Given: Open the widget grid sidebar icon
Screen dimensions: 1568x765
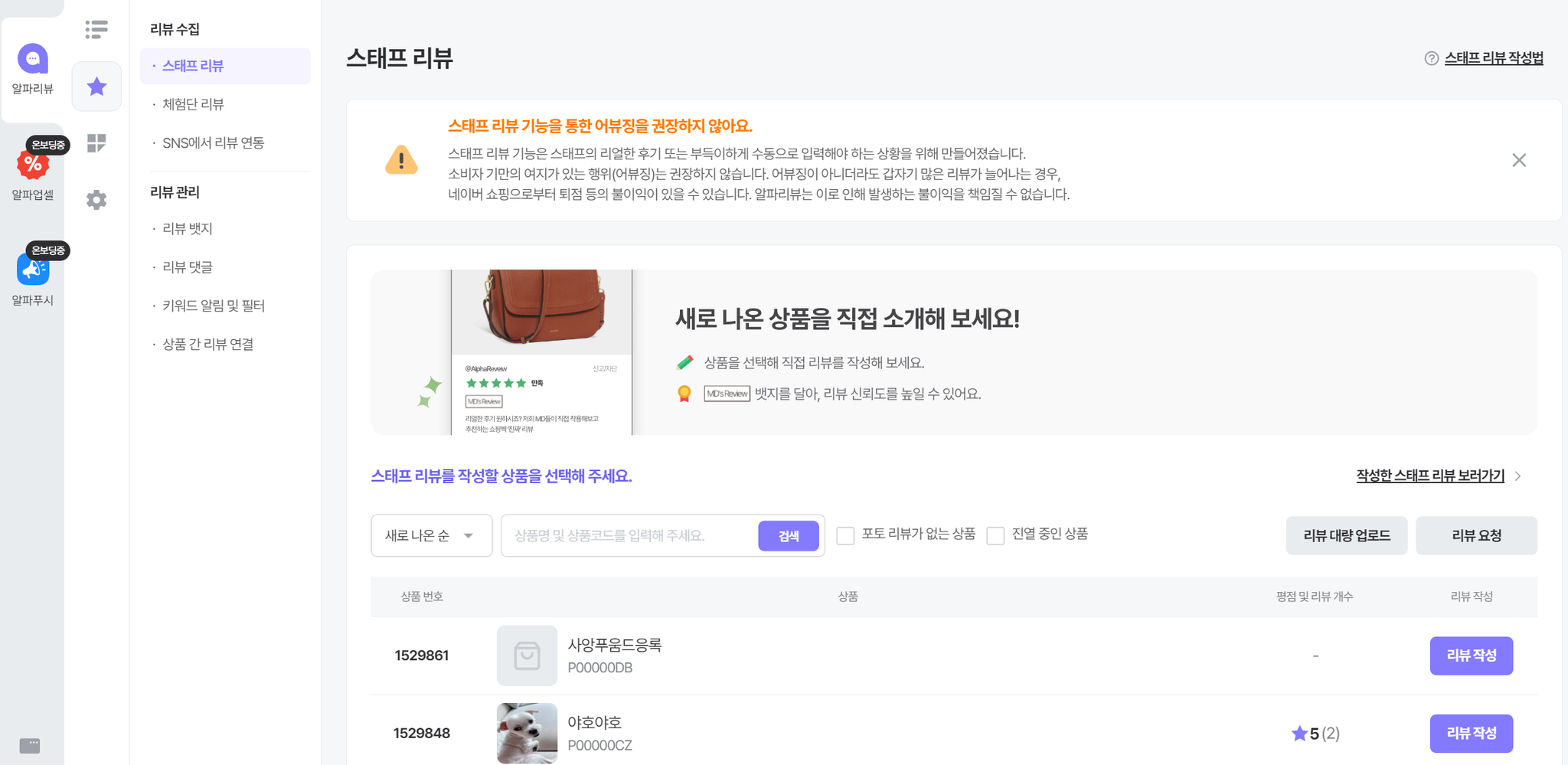Looking at the screenshot, I should pos(96,143).
